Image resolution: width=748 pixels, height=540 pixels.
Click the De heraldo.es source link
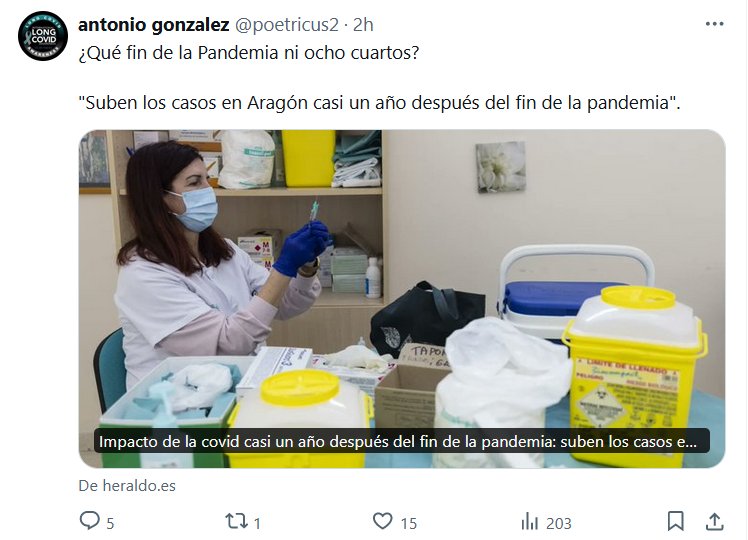coord(127,486)
